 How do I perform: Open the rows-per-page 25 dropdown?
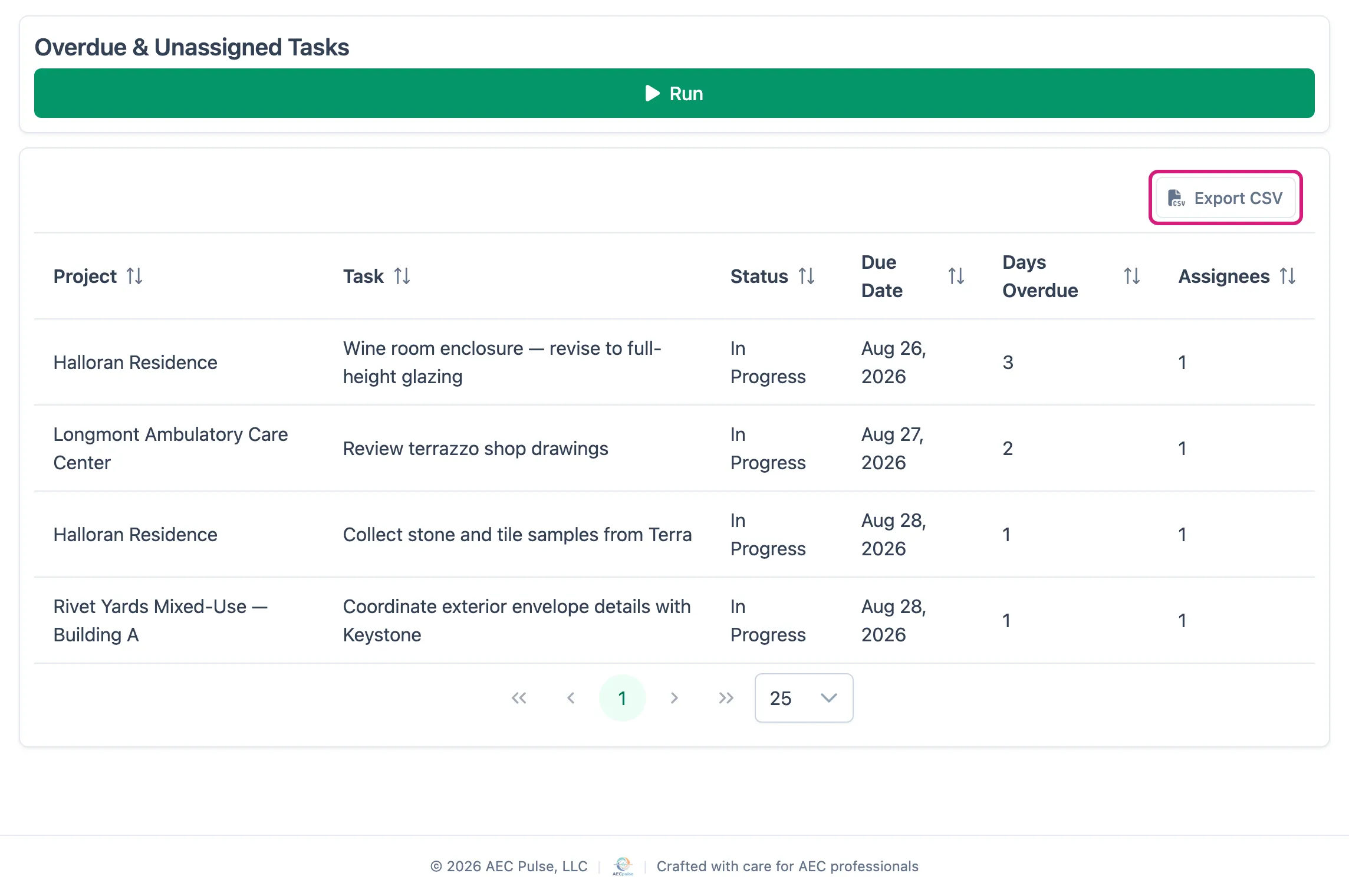[x=804, y=698]
